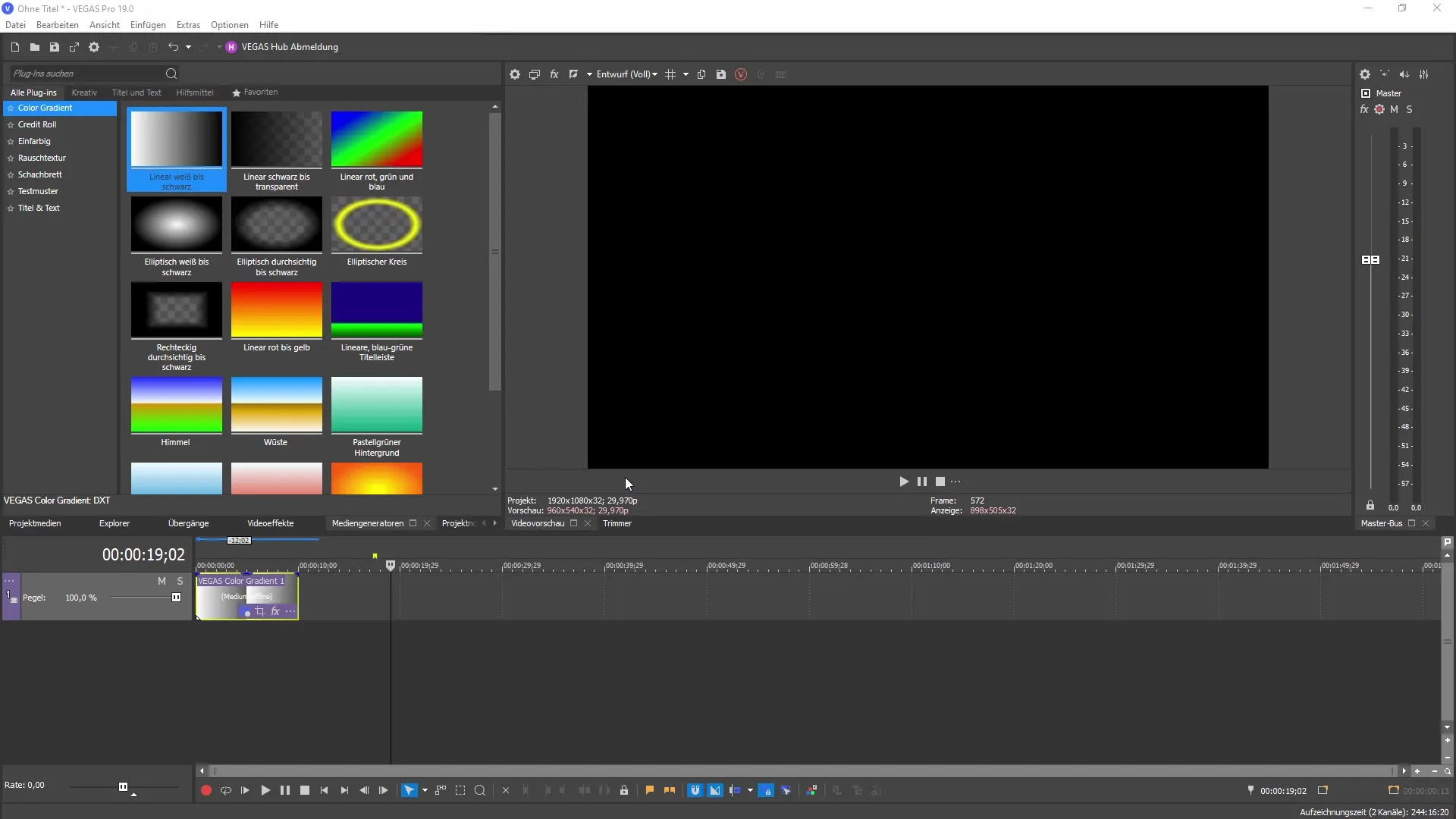Select Videoeffekte tab in lower panel
The image size is (1456, 819).
[x=270, y=523]
